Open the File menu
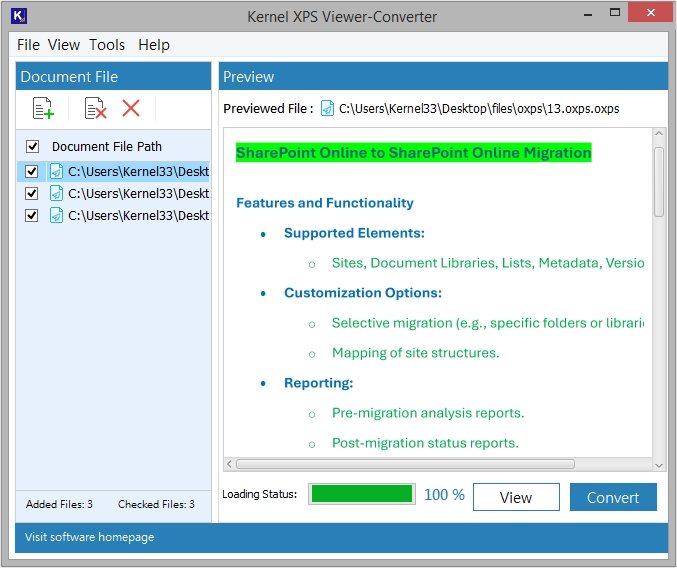 pyautogui.click(x=28, y=45)
